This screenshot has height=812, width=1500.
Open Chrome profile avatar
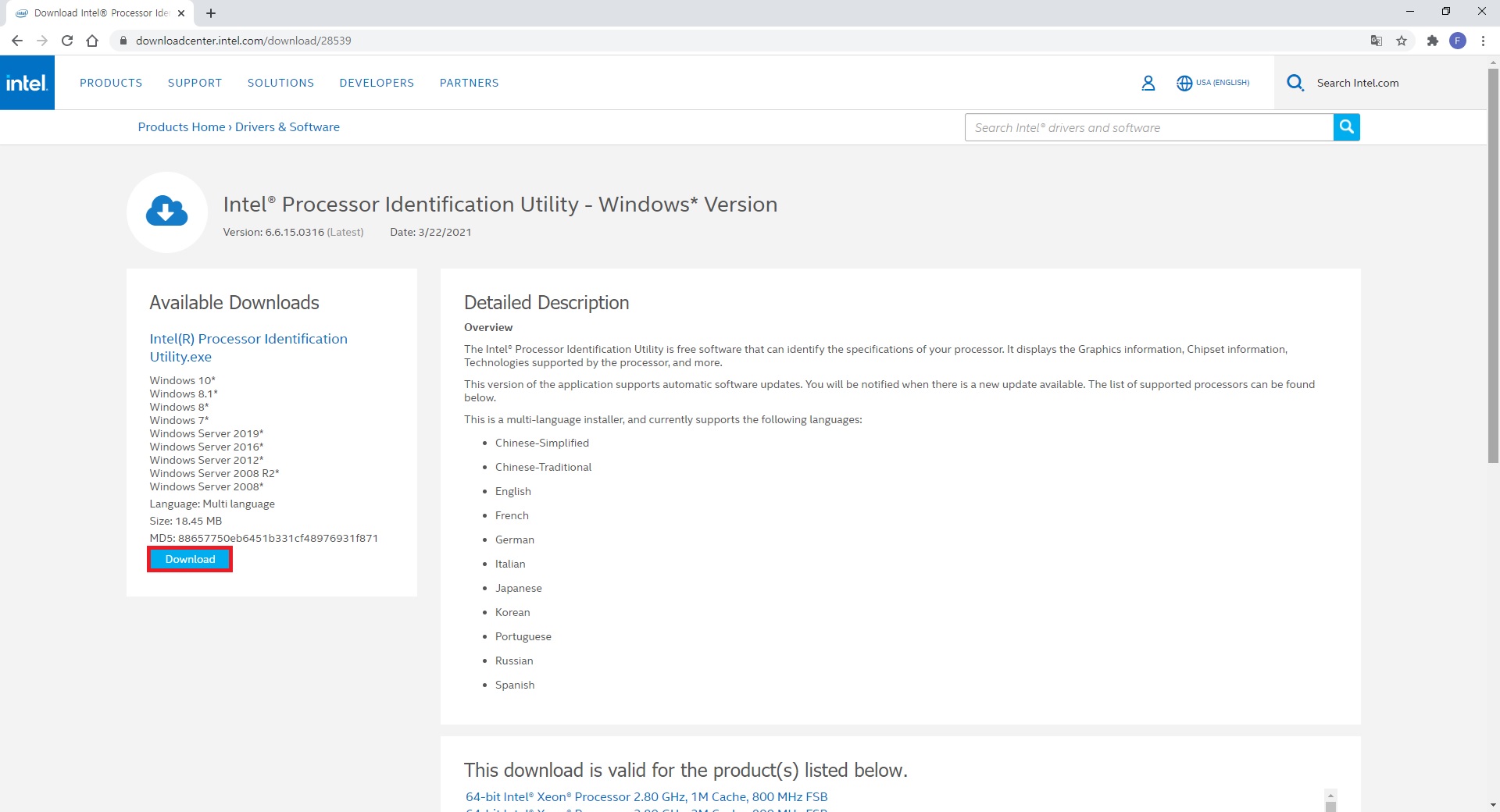click(x=1458, y=41)
